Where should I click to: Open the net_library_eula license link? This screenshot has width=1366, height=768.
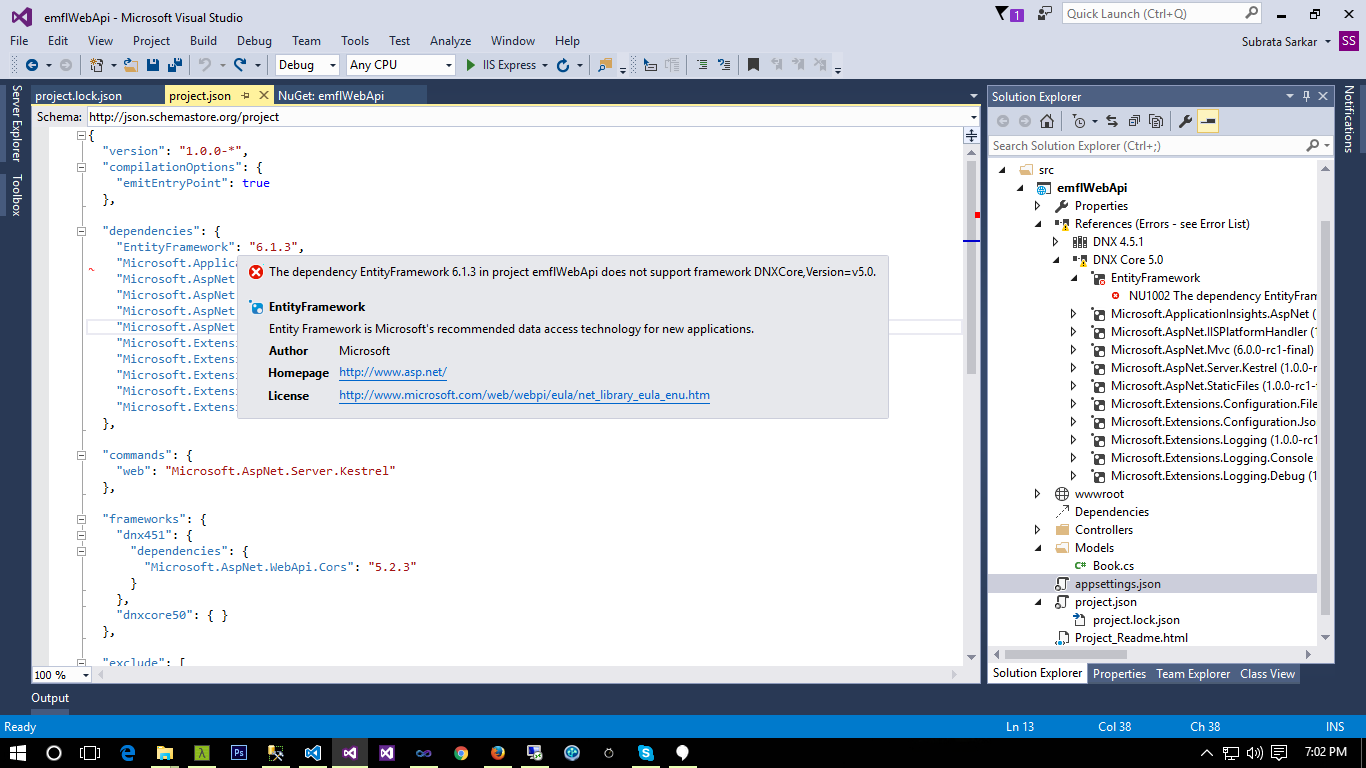[x=524, y=395]
